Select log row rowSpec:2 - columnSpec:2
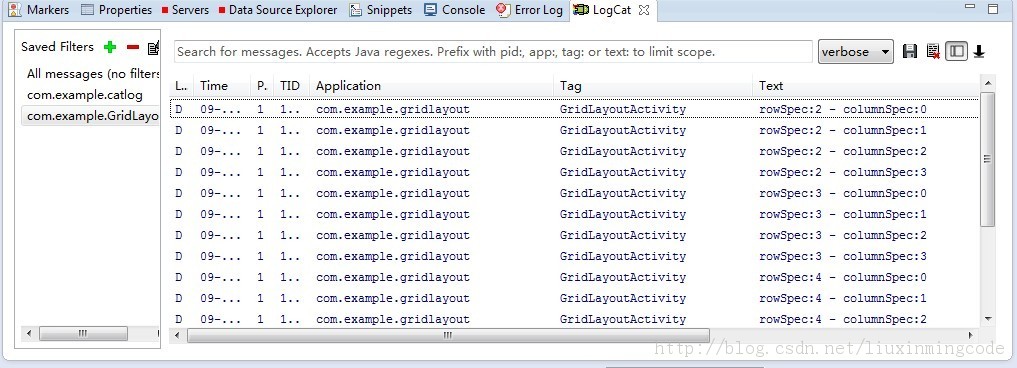Viewport: 1017px width, 368px height. pos(574,151)
